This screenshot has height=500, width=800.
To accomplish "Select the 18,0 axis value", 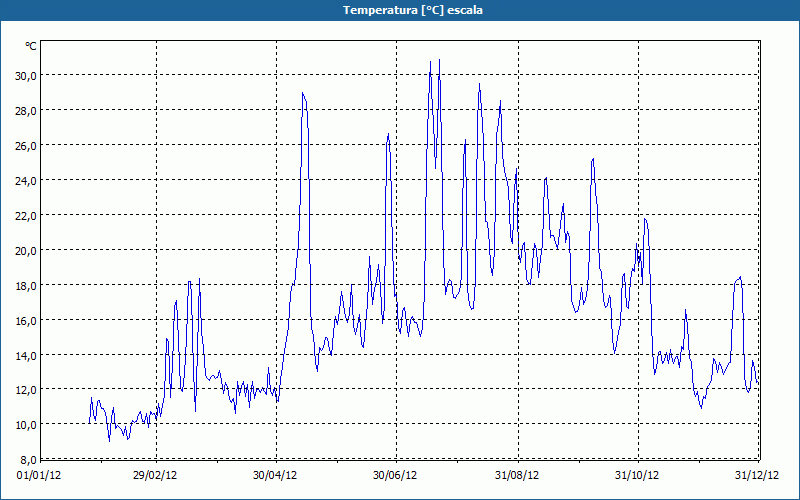I will click(26, 285).
